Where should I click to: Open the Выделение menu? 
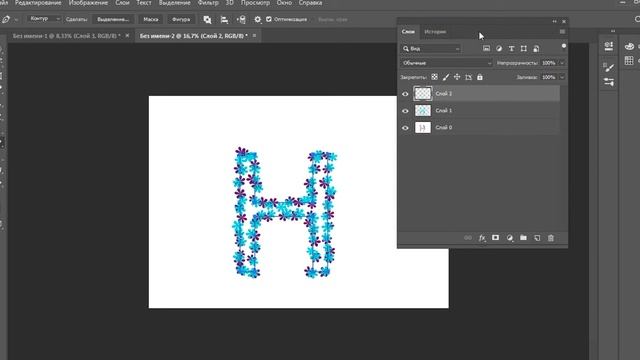[174, 3]
